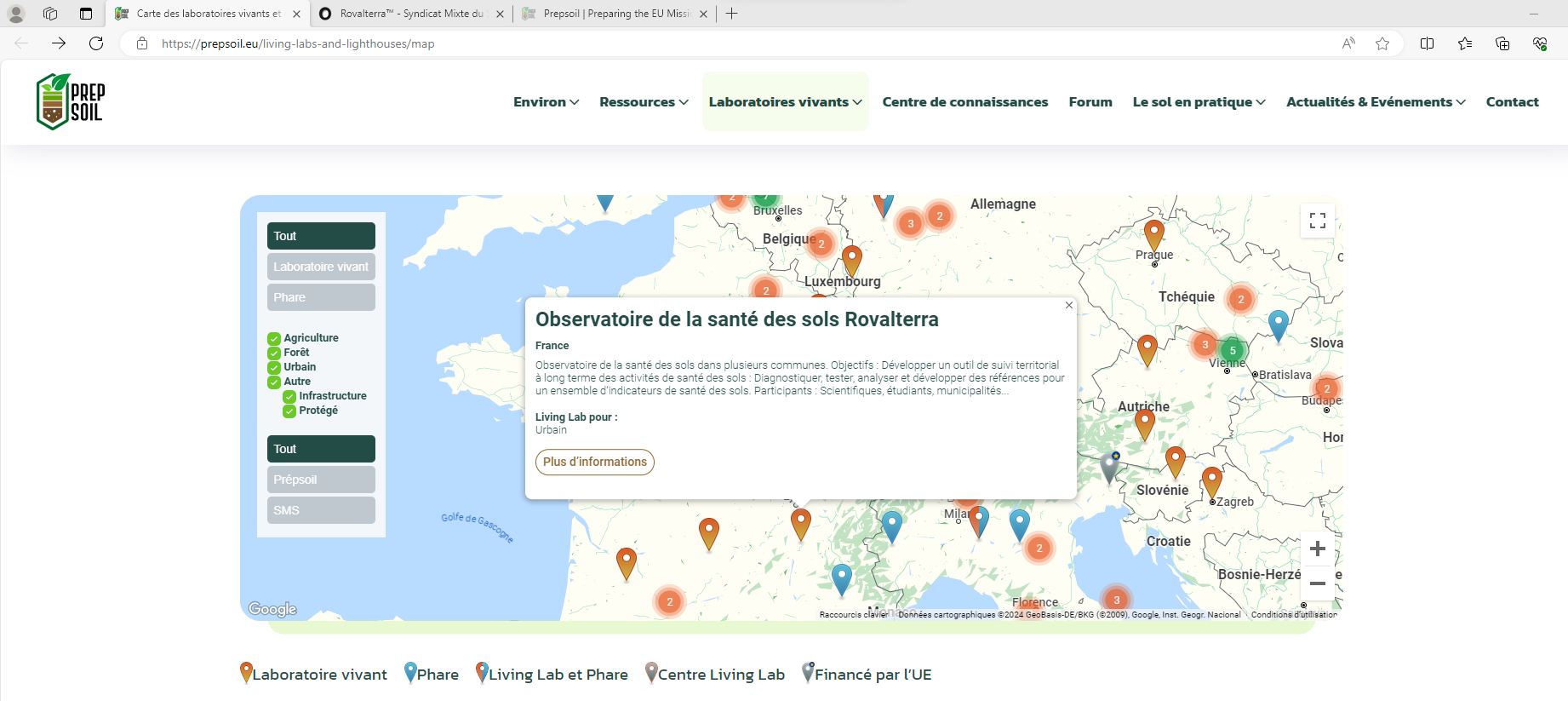Expand the Ressources menu
This screenshot has height=701, width=1568.
coord(644,101)
